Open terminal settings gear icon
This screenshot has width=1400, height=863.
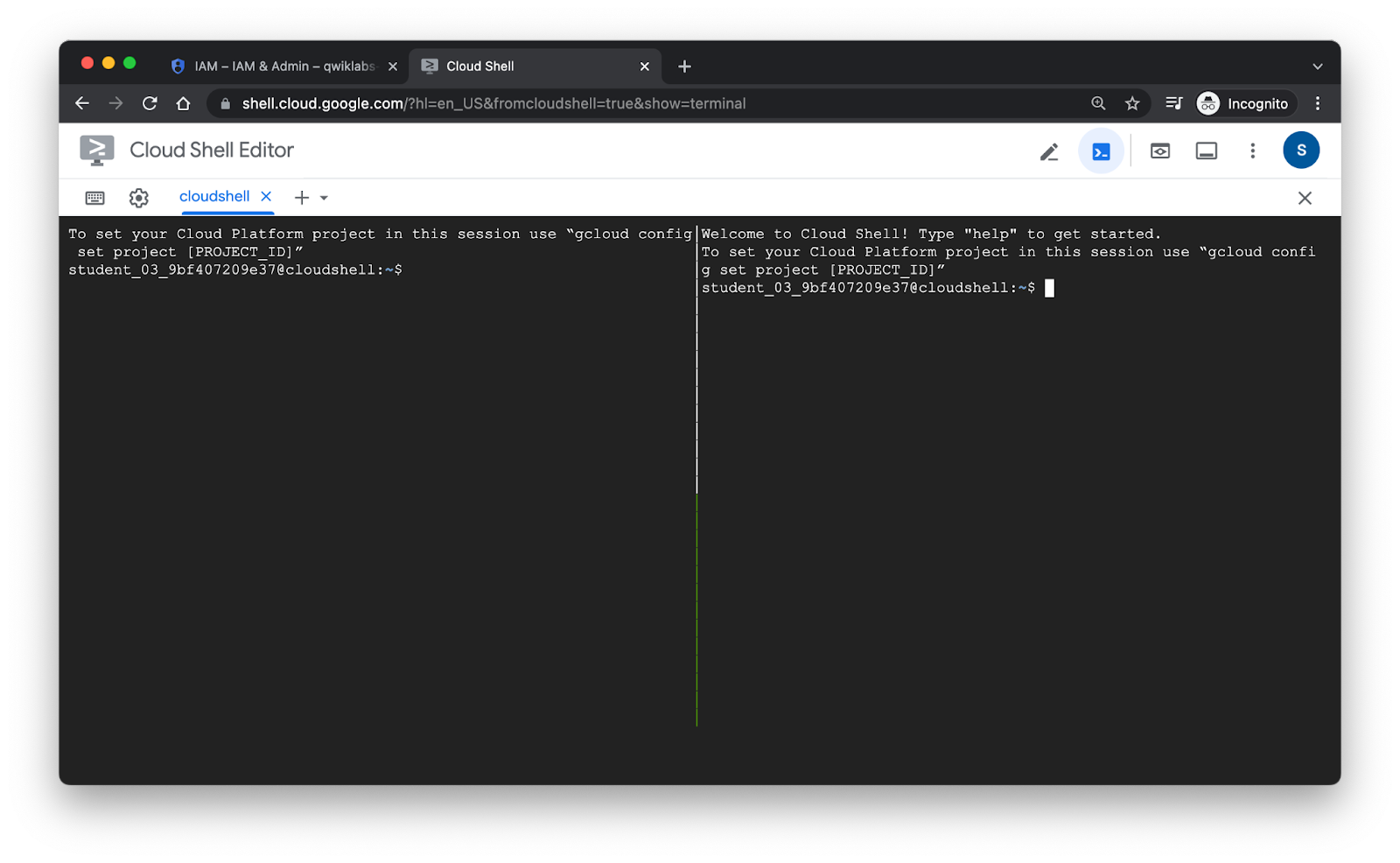pos(138,198)
